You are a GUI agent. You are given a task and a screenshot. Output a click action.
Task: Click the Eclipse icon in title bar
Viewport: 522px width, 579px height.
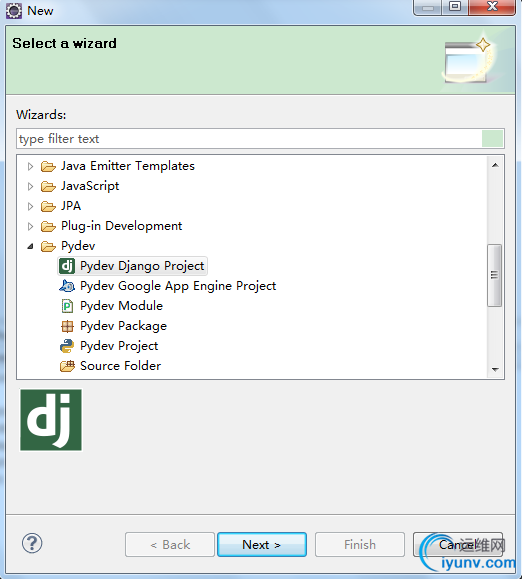pyautogui.click(x=14, y=11)
